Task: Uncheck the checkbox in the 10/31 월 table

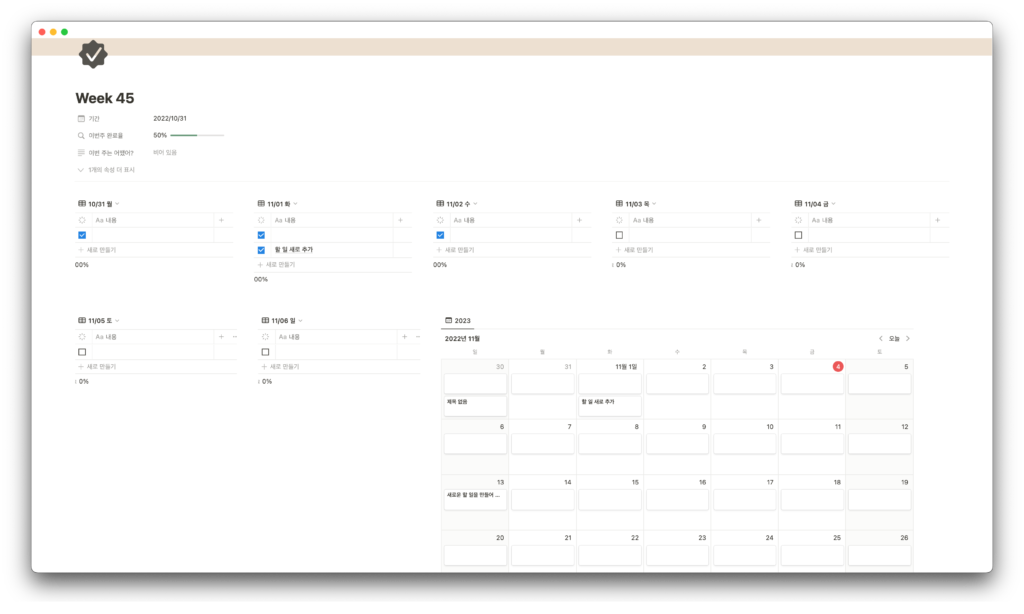Action: coord(82,235)
